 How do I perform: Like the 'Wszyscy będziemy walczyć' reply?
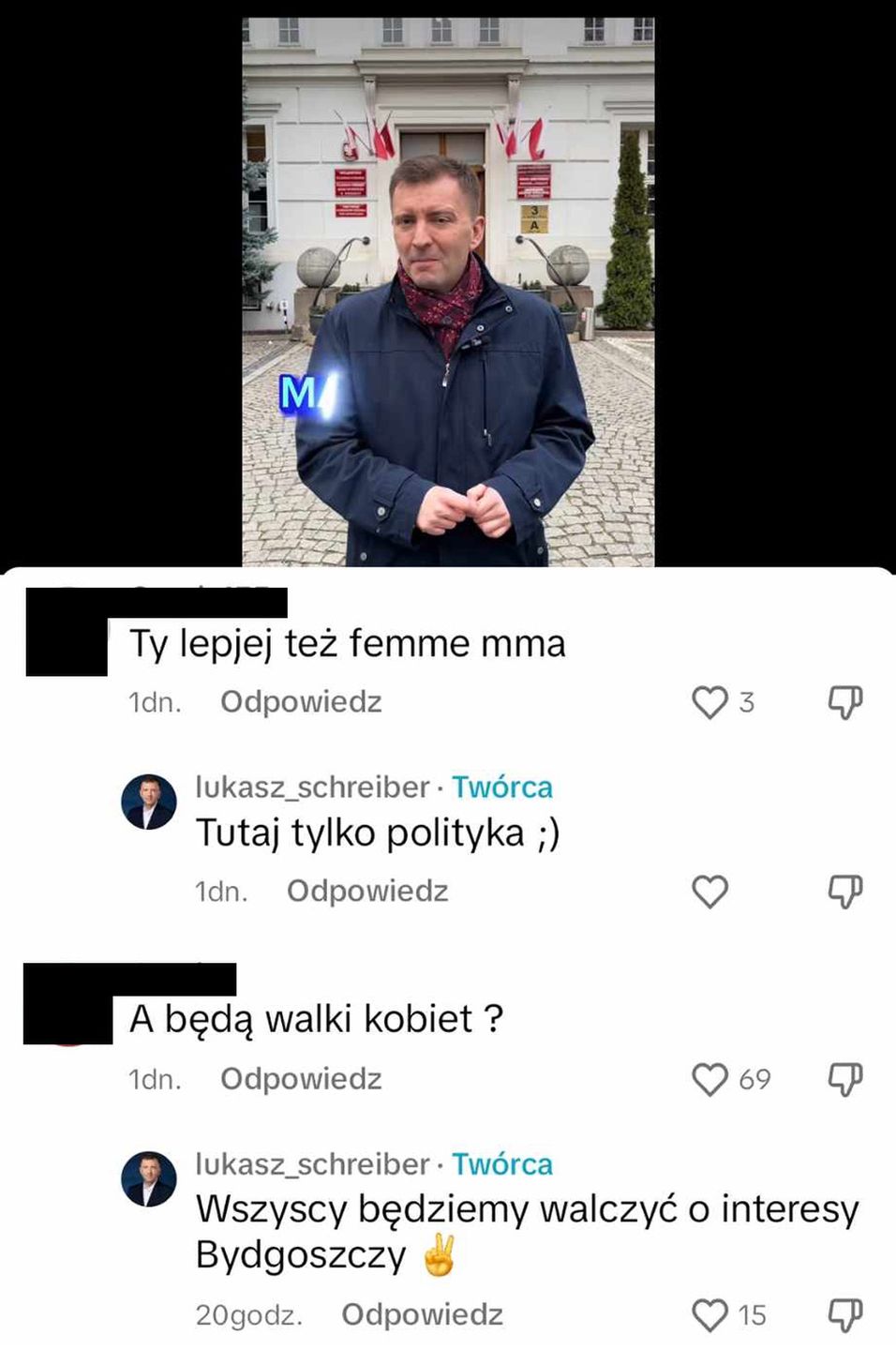pos(709,1315)
